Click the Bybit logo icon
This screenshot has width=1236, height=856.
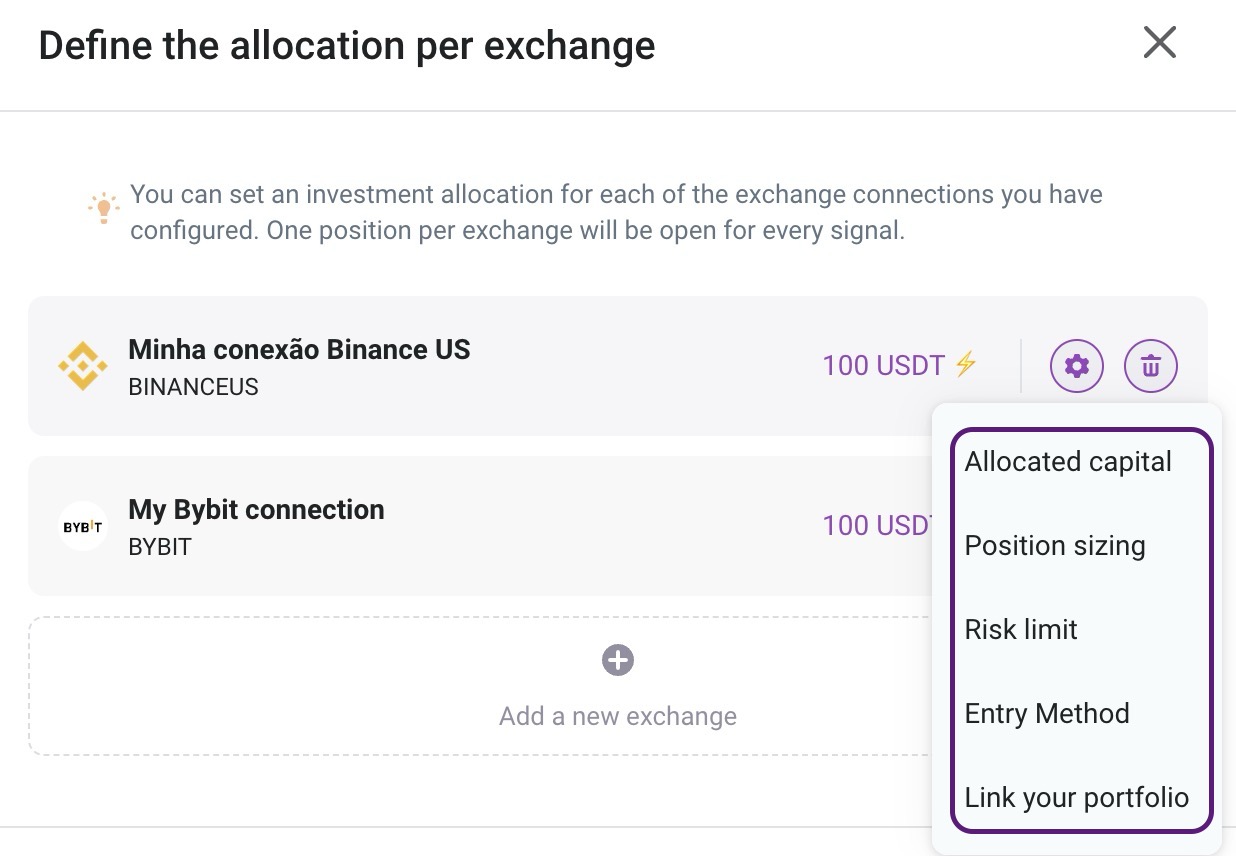pyautogui.click(x=82, y=526)
